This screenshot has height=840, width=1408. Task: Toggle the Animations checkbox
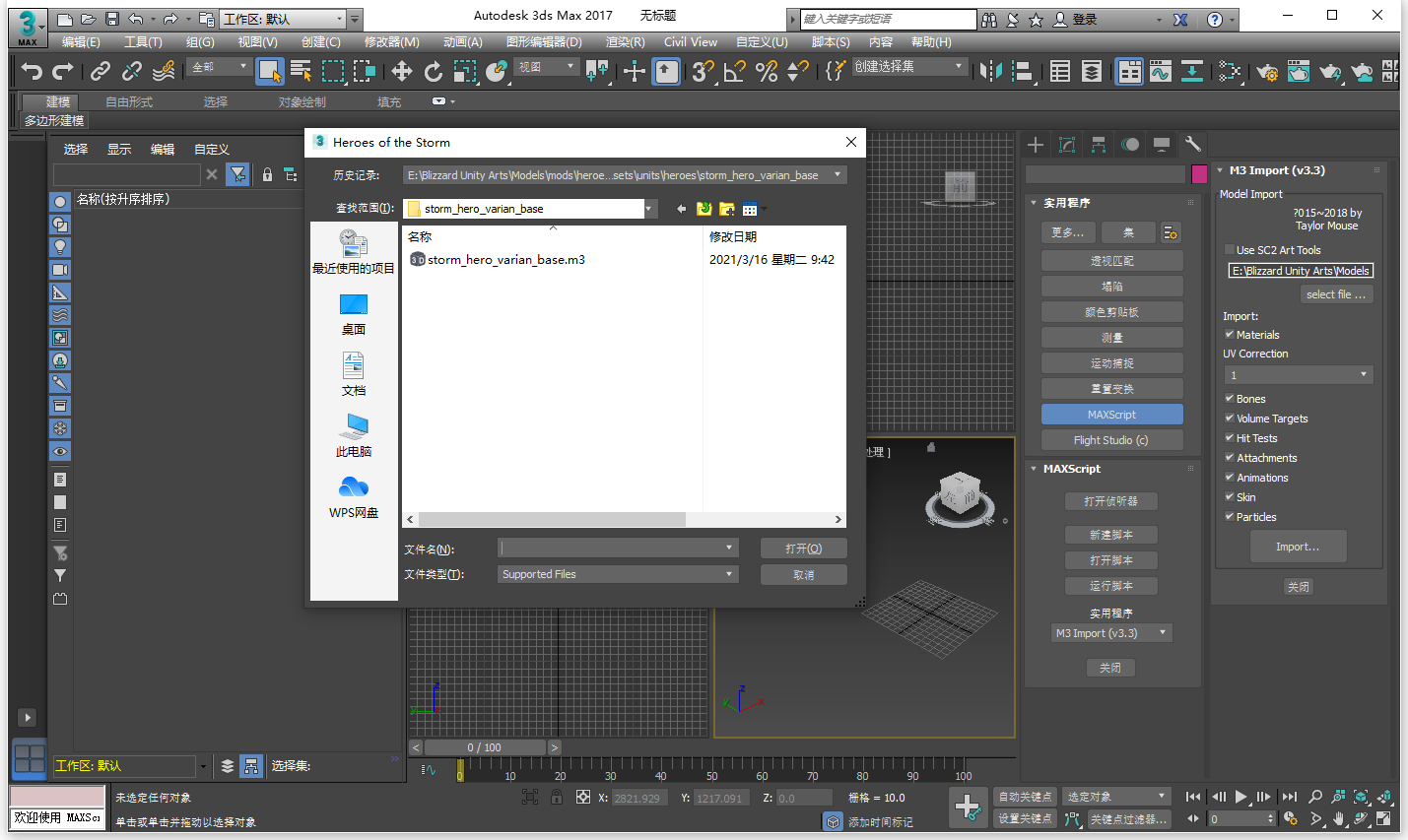pyautogui.click(x=1229, y=478)
